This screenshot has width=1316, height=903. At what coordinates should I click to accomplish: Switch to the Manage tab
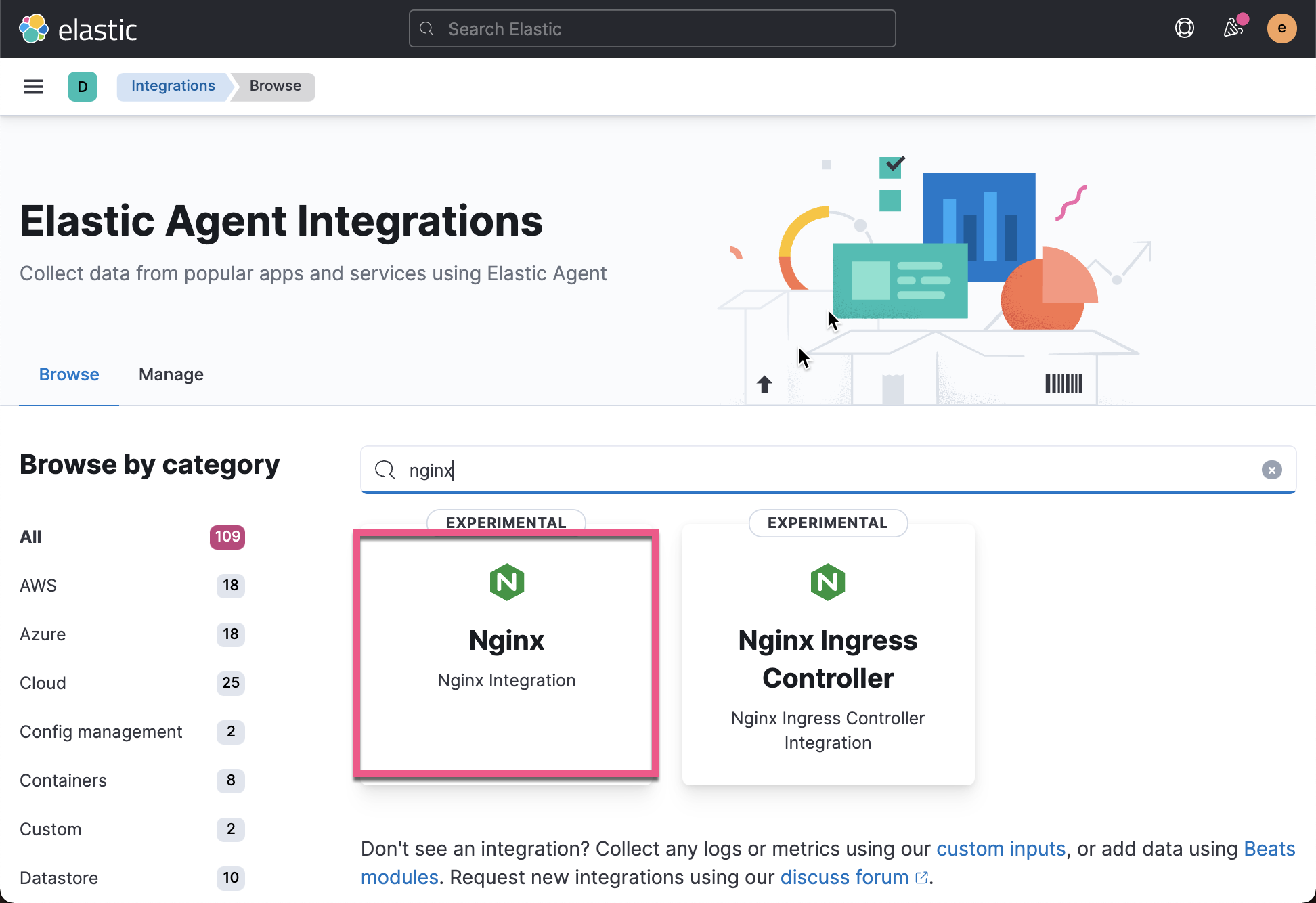point(171,375)
